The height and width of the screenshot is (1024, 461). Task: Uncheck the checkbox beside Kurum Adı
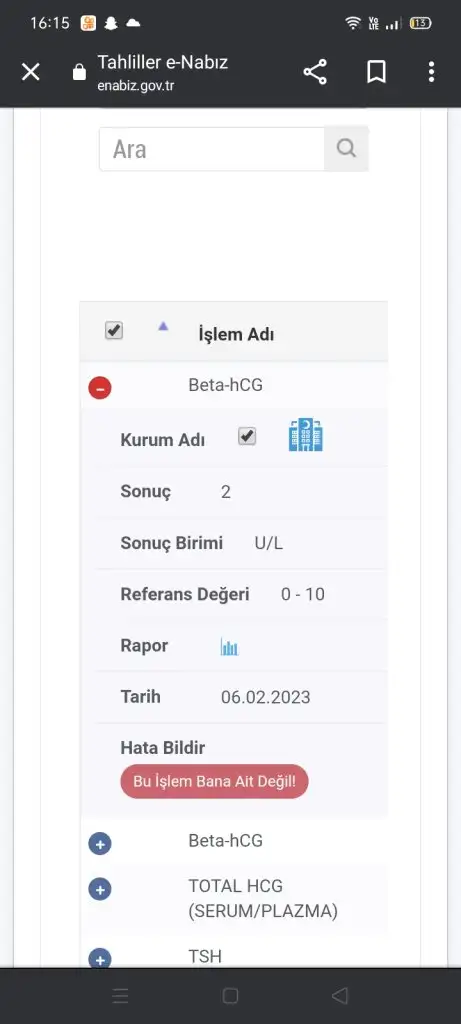click(247, 436)
